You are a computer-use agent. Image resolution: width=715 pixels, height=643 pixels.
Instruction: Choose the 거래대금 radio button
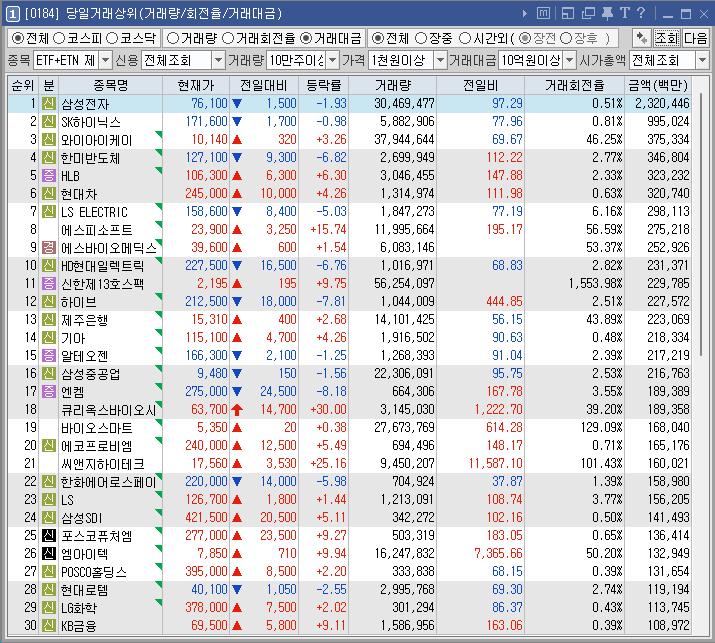tap(306, 38)
